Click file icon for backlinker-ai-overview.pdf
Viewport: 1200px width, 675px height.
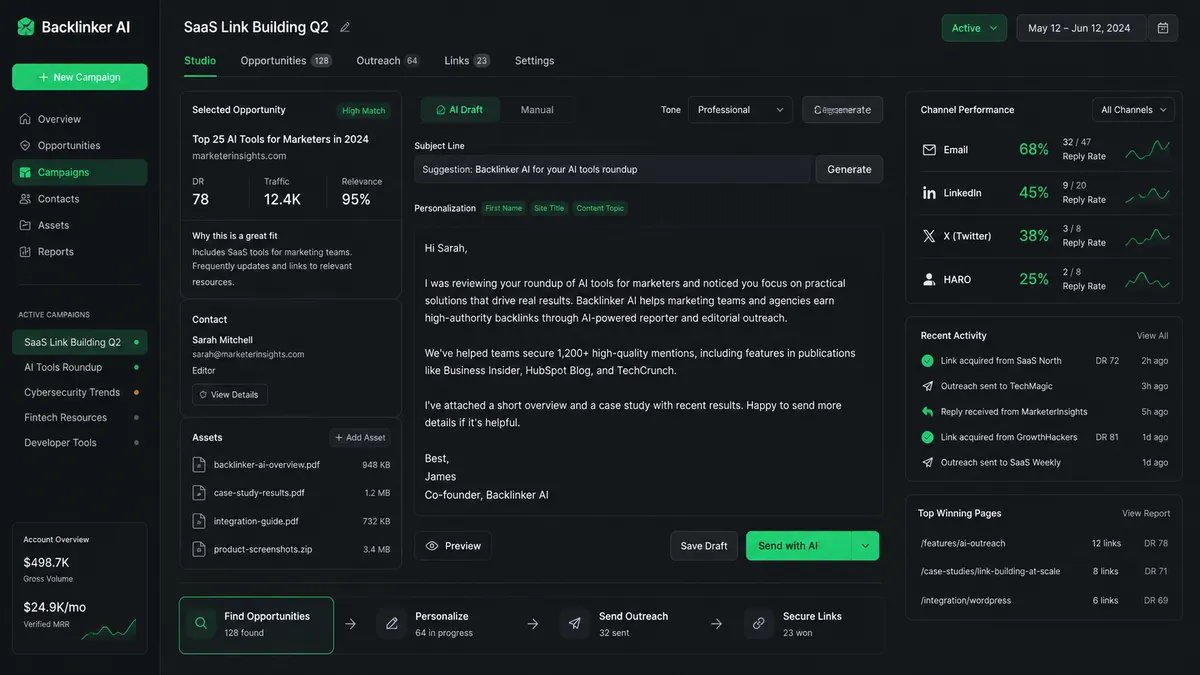click(199, 465)
